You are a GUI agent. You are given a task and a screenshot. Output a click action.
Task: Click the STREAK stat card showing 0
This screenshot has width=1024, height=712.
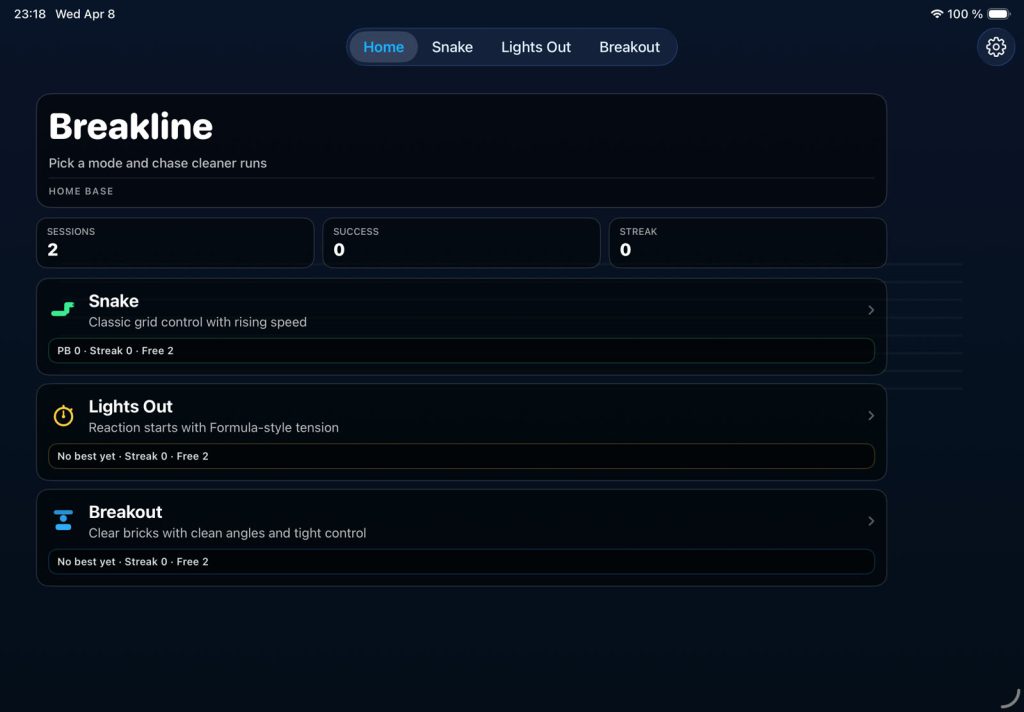(x=747, y=242)
